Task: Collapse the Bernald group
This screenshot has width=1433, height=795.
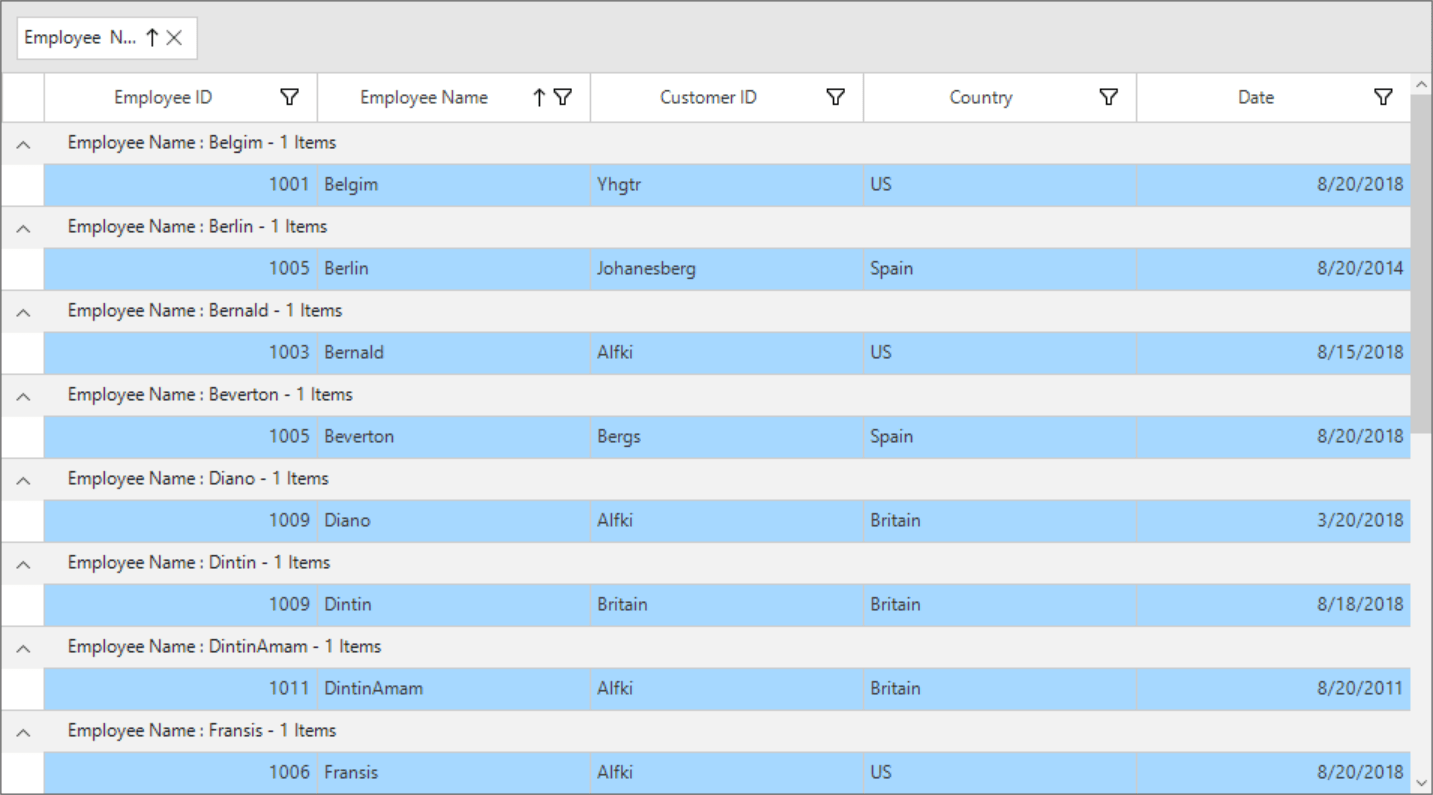Action: 22,311
